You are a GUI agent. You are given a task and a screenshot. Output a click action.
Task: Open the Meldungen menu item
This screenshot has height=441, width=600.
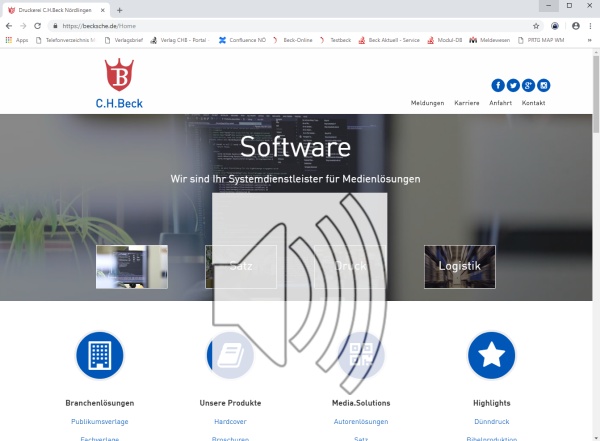427,103
